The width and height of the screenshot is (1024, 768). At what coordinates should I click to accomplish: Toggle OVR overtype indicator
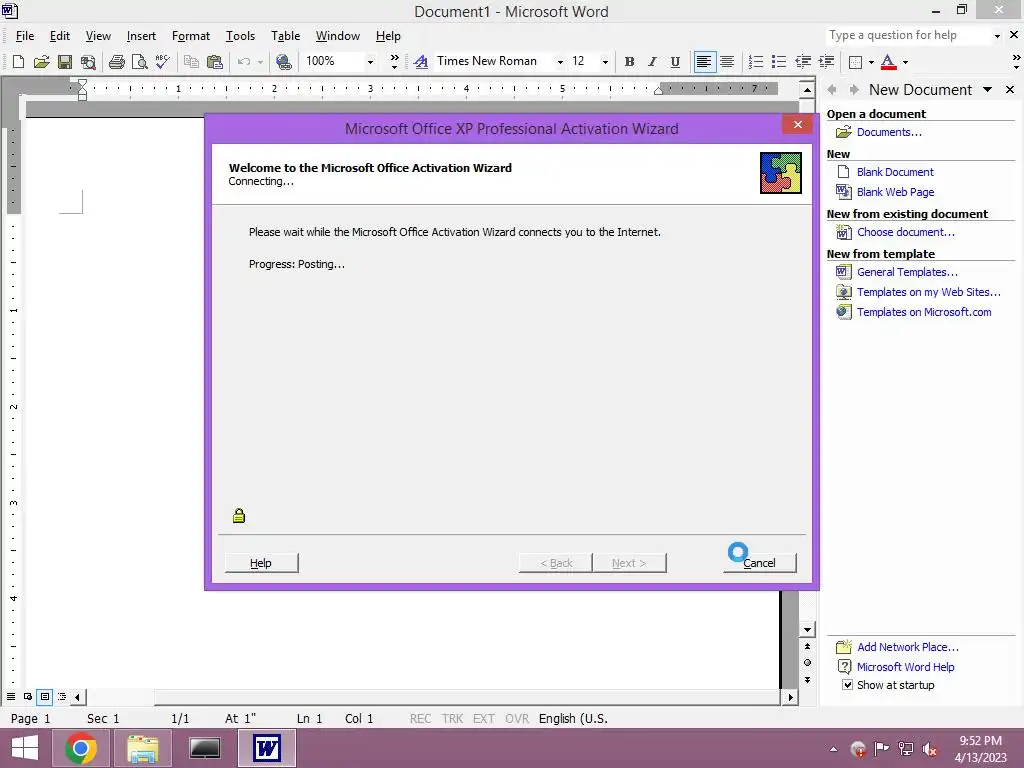pos(517,719)
